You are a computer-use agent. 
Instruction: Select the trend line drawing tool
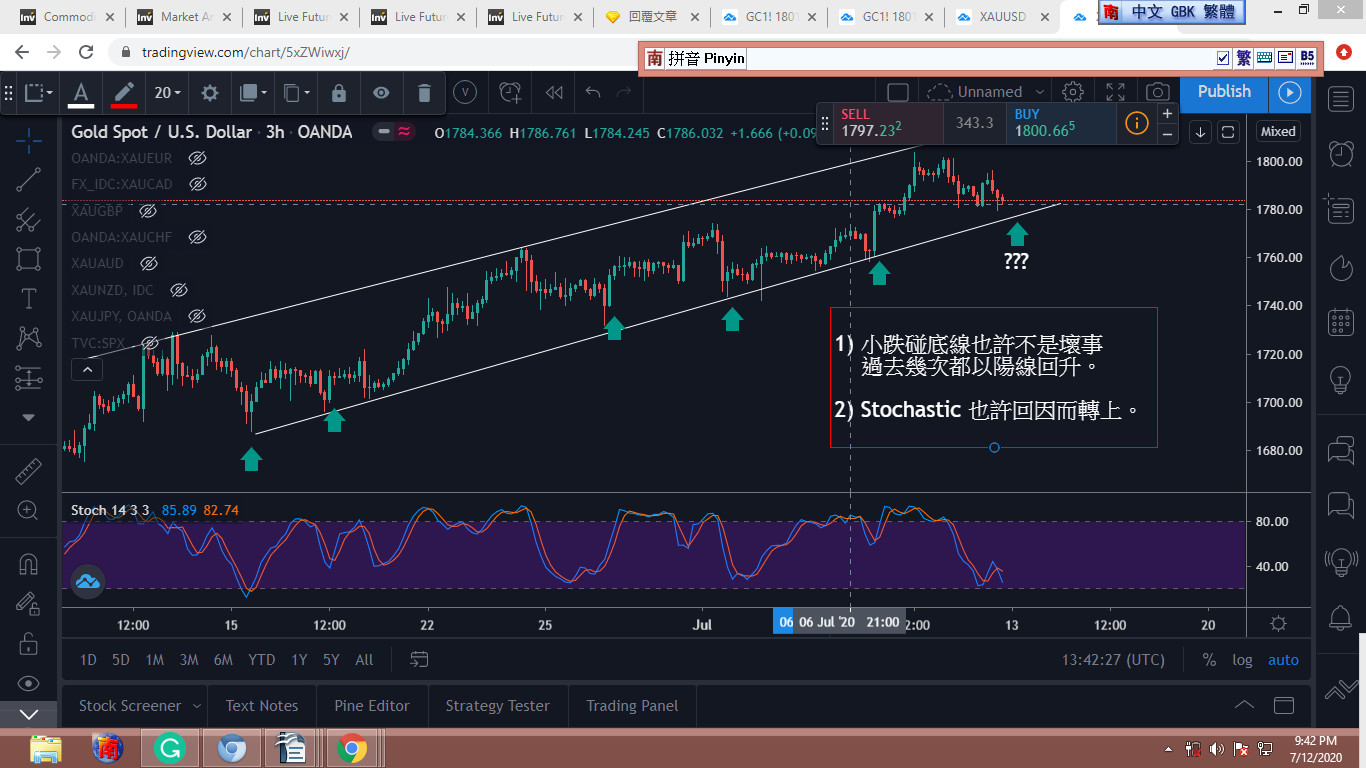tap(28, 180)
